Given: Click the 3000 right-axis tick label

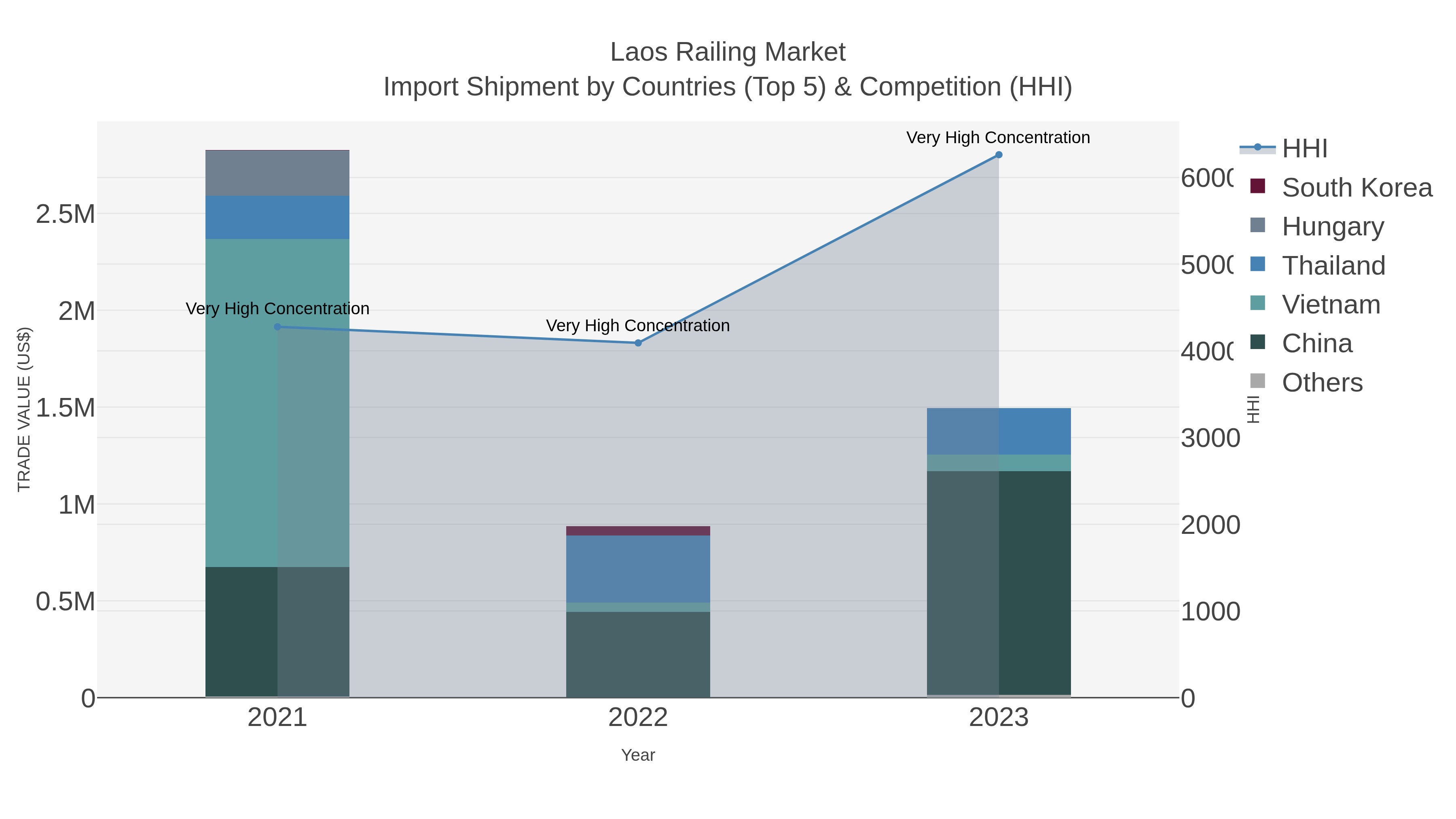Looking at the screenshot, I should pos(1211,438).
